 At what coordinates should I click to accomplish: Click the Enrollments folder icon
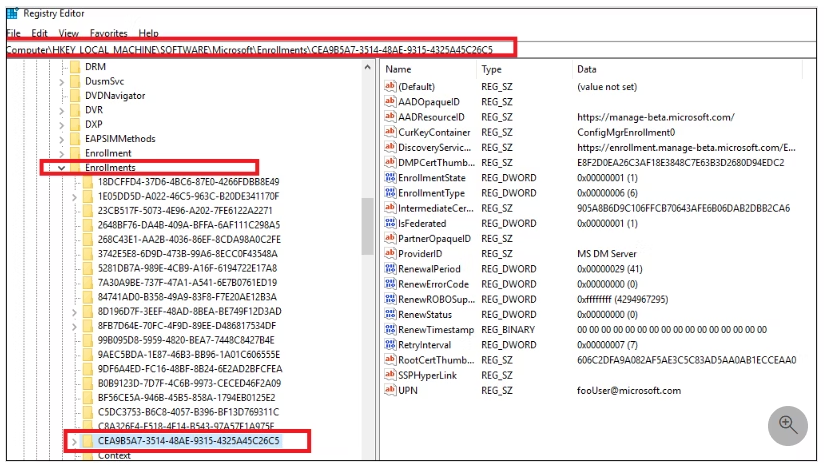tap(75, 168)
